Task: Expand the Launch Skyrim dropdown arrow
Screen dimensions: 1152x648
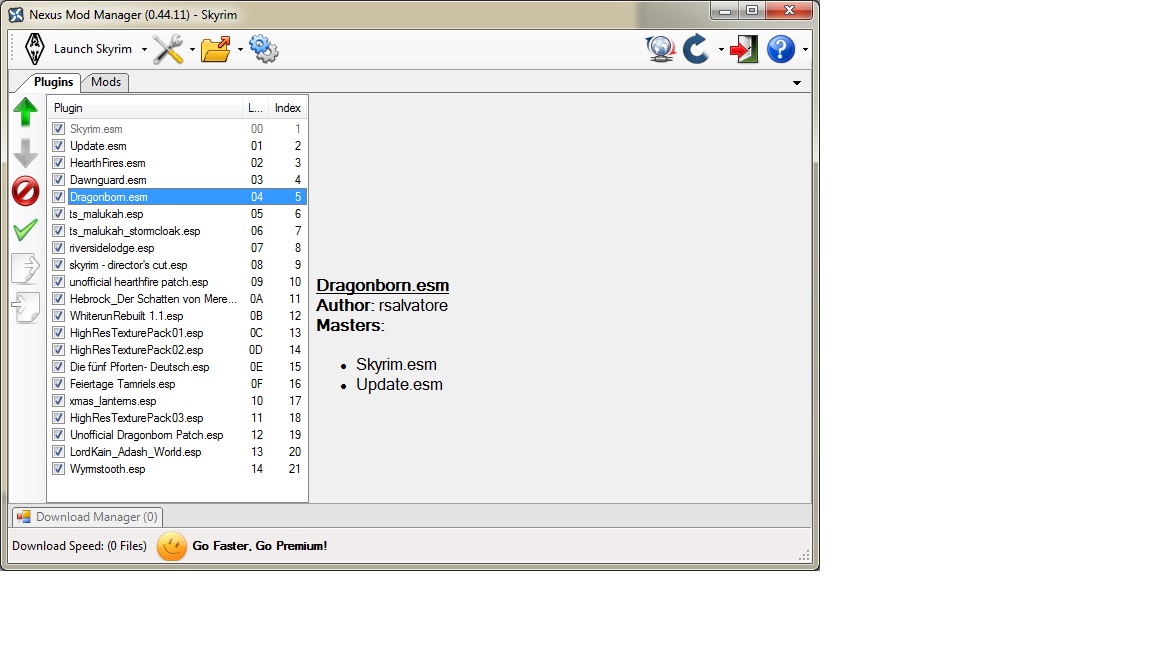Action: click(144, 50)
